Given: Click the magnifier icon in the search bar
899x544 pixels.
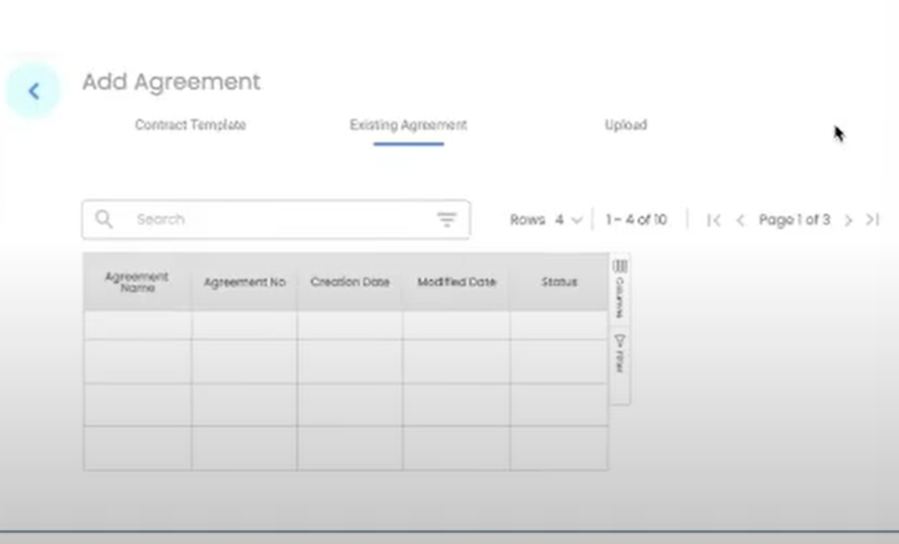Looking at the screenshot, I should click(x=104, y=219).
